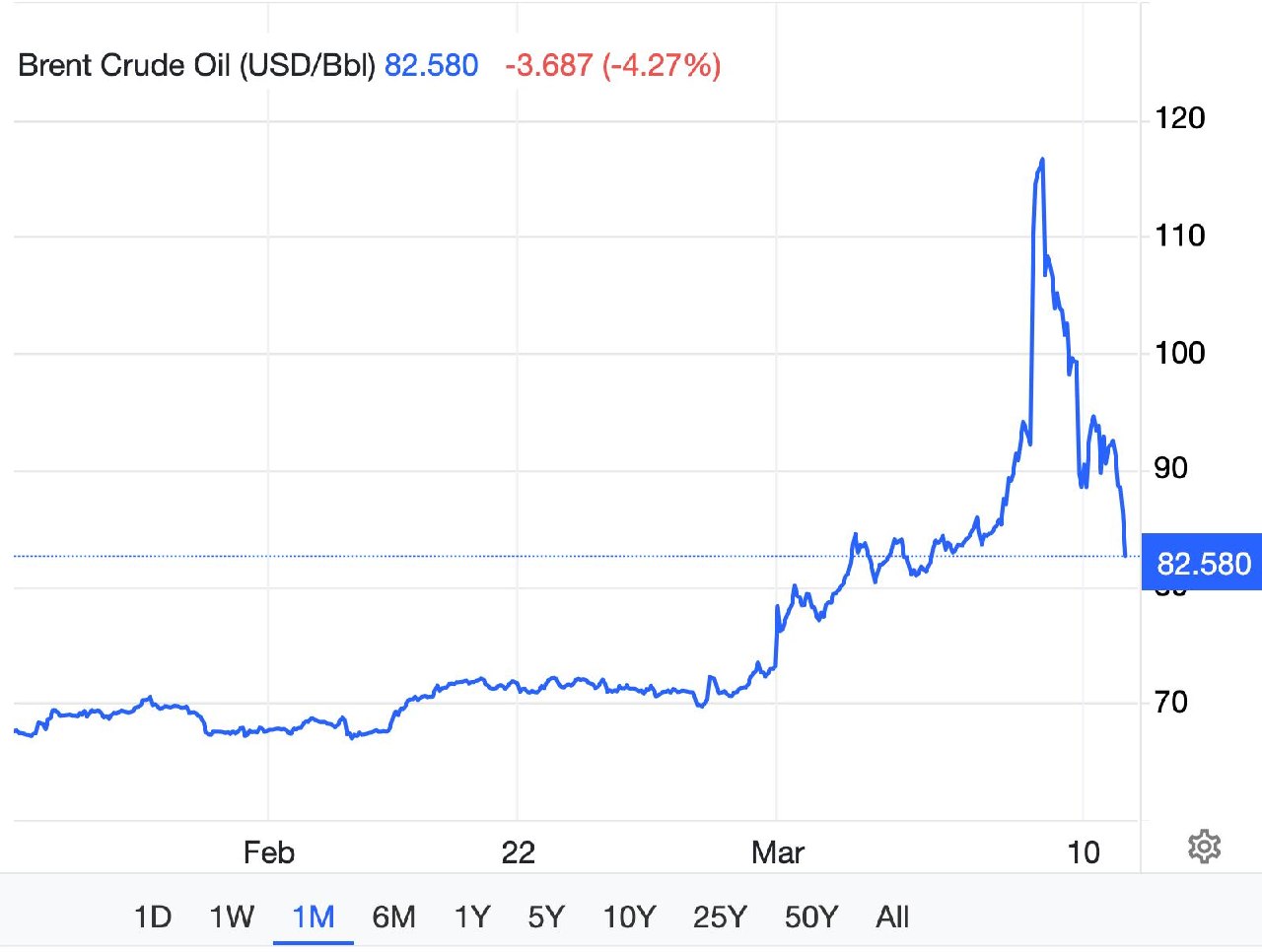Screen dimensions: 1262x952
Task: Select the active 1M range tab
Action: click(x=314, y=918)
